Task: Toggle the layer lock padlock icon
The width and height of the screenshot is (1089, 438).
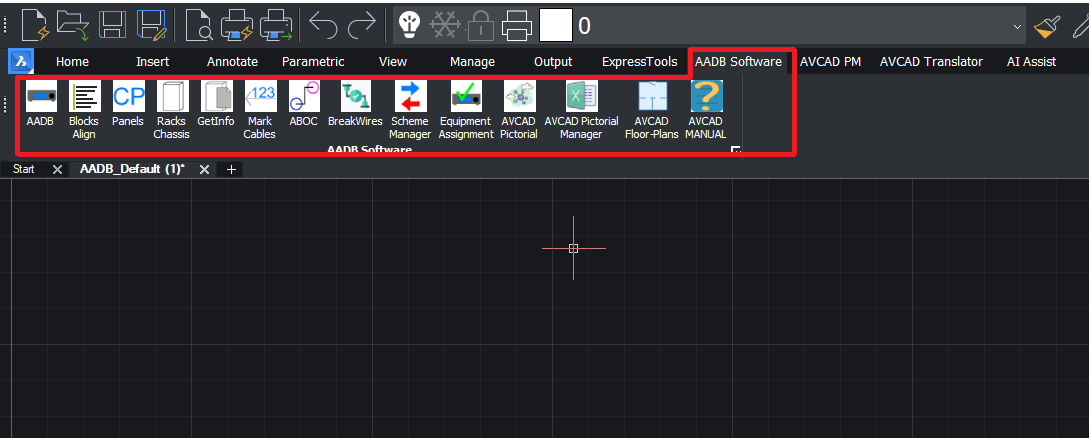Action: tap(480, 26)
